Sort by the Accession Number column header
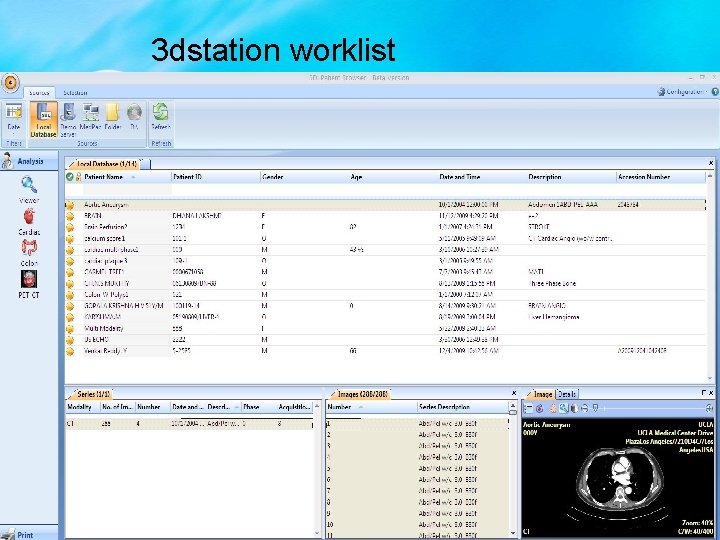 tap(660, 177)
